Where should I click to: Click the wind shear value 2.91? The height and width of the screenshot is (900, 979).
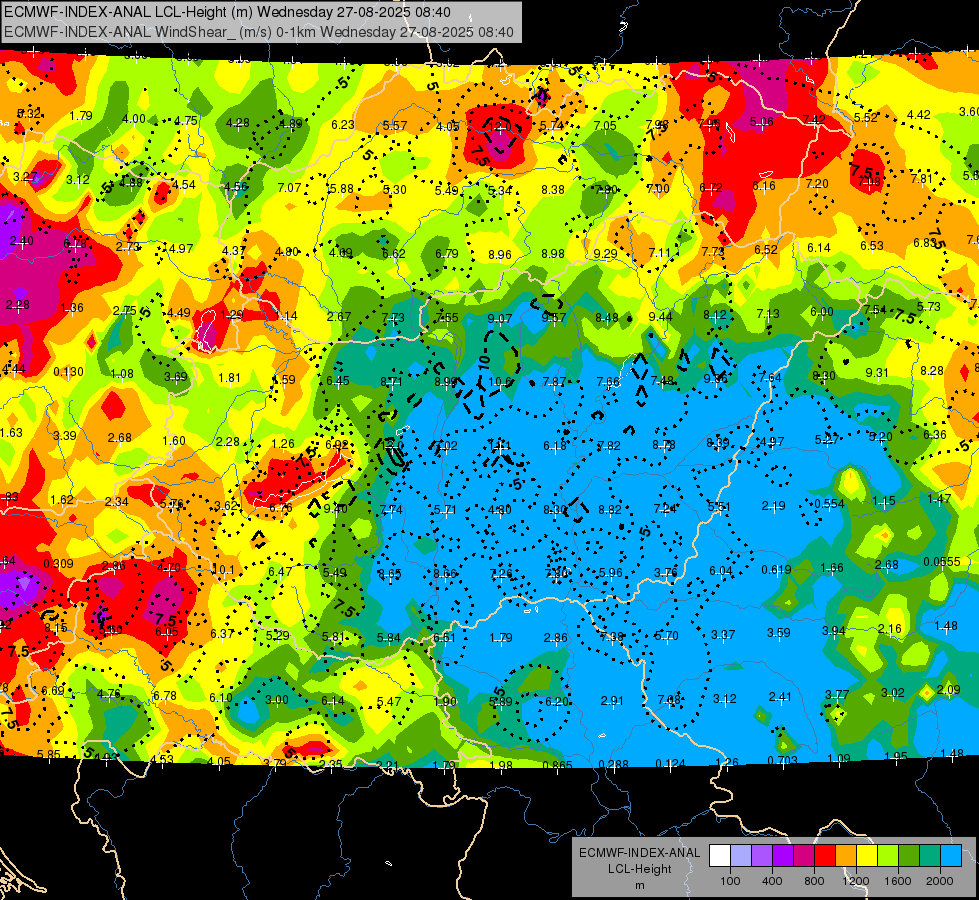coord(612,701)
